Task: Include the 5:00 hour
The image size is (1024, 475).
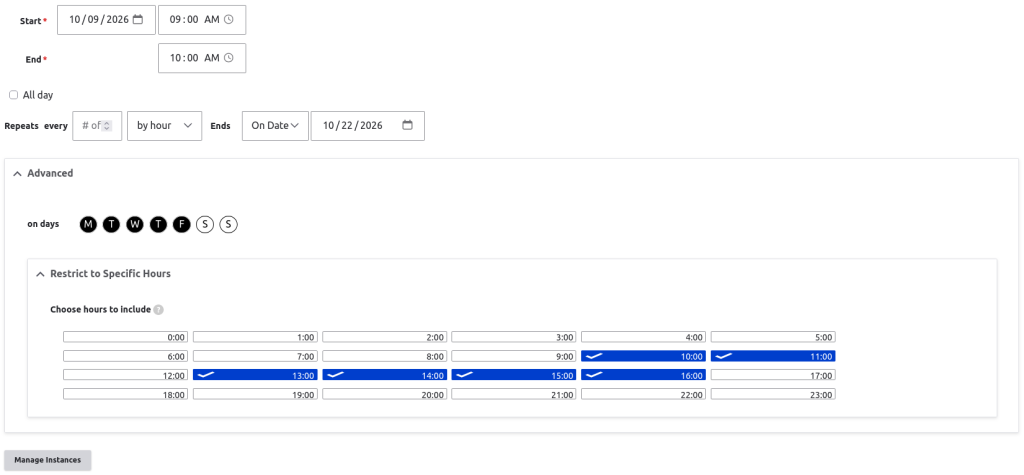Action: pos(773,337)
